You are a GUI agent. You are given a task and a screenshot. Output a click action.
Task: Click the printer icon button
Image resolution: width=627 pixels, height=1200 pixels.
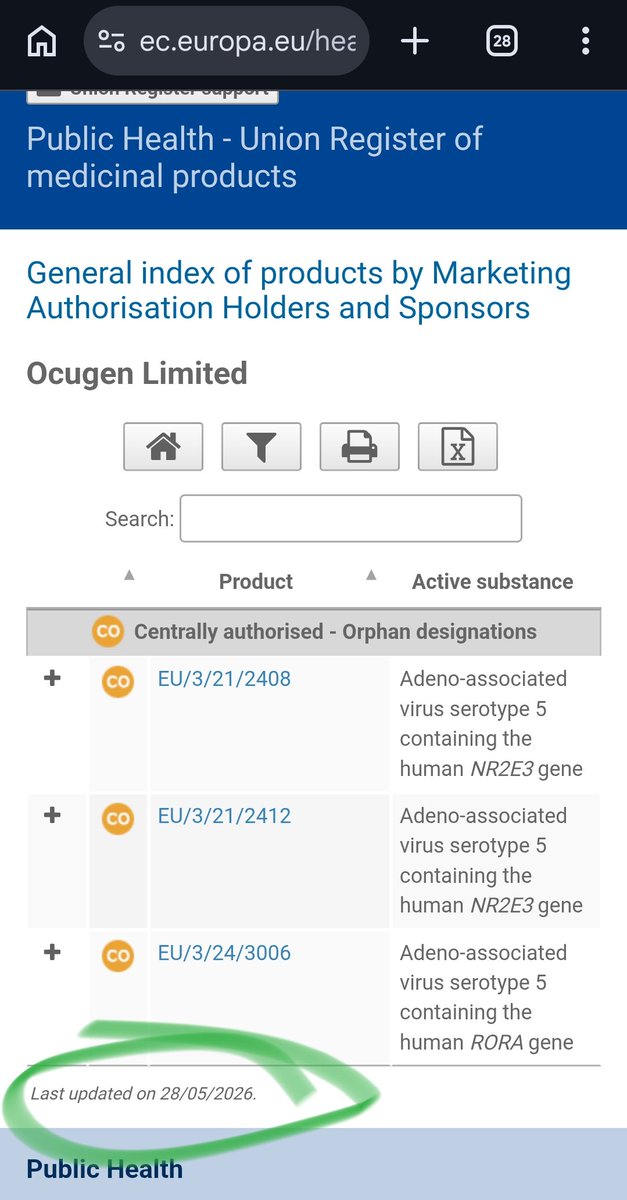point(359,447)
